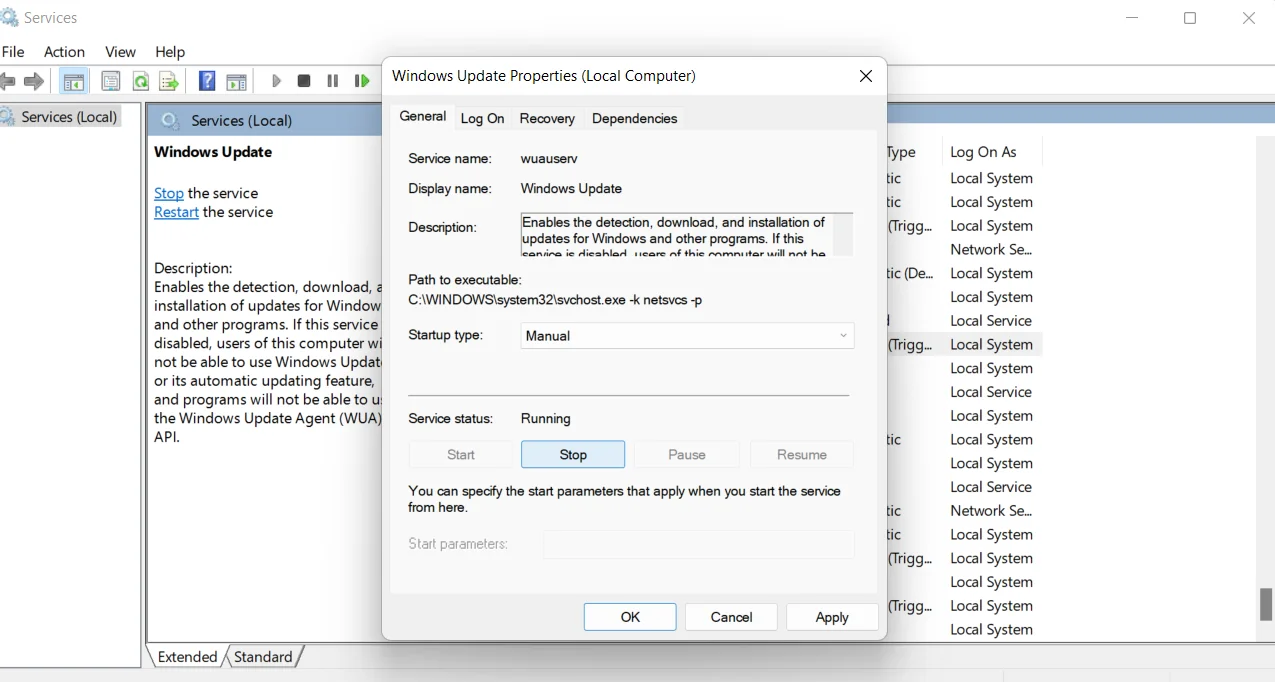1275x682 pixels.
Task: Open the File menu
Action: (x=13, y=52)
